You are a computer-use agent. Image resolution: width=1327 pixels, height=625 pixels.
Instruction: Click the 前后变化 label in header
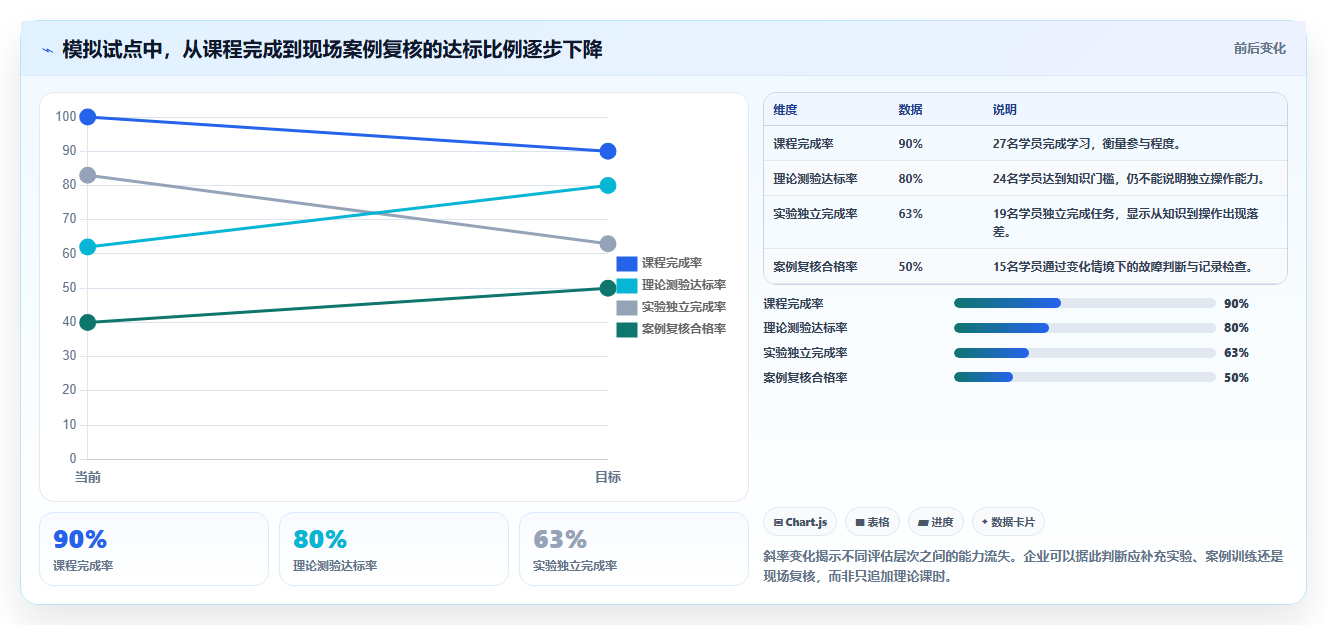coord(1259,48)
